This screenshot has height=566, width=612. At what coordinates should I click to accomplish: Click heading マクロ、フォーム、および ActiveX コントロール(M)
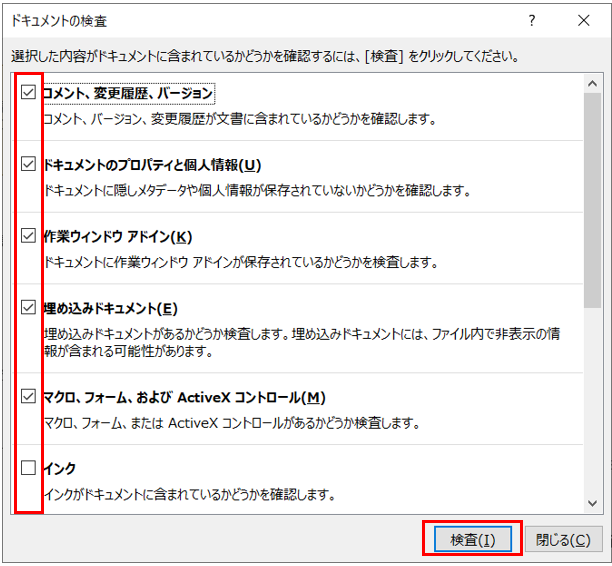184,397
